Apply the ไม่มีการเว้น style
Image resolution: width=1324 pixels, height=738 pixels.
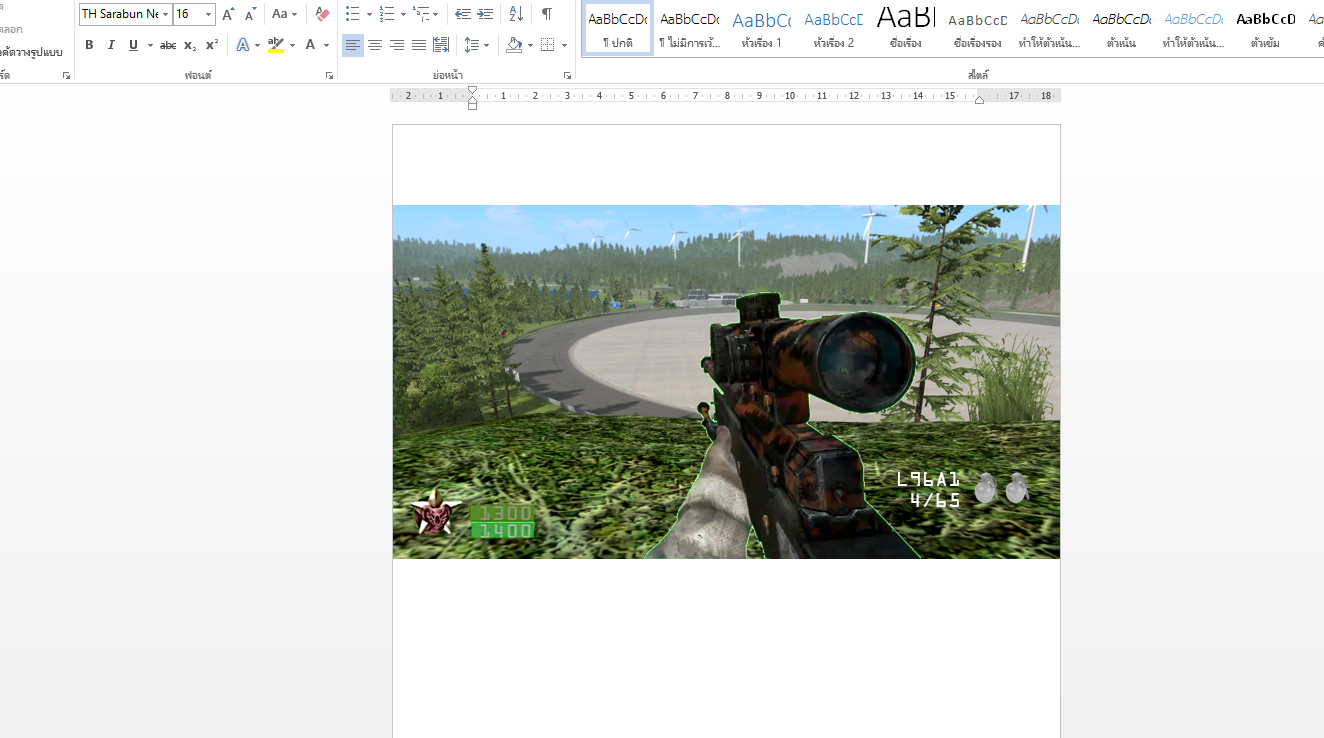click(690, 28)
